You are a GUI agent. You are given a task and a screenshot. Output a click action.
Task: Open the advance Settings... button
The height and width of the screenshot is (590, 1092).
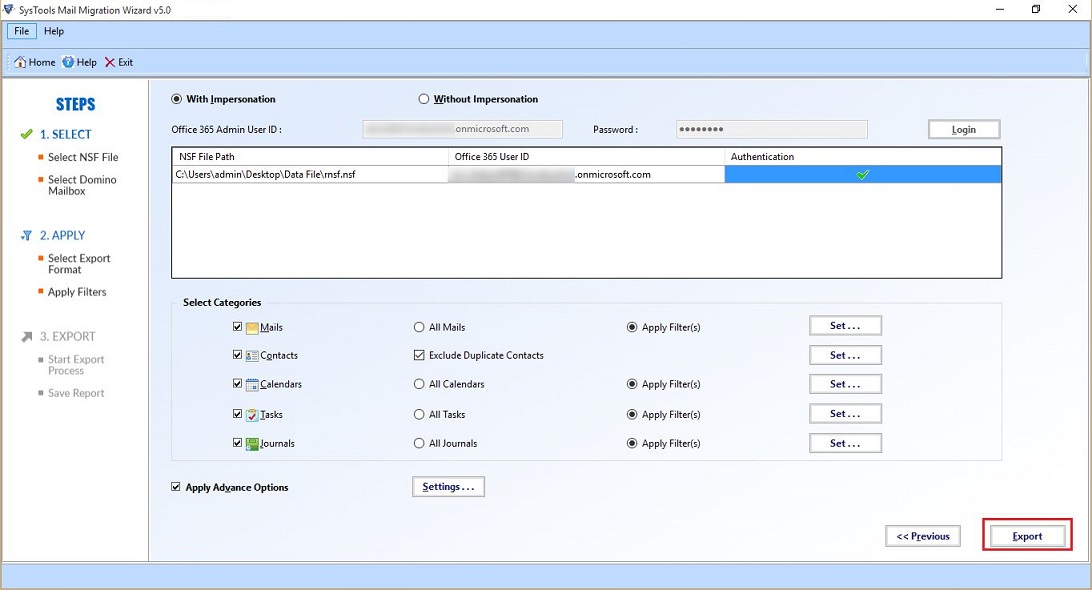(448, 487)
